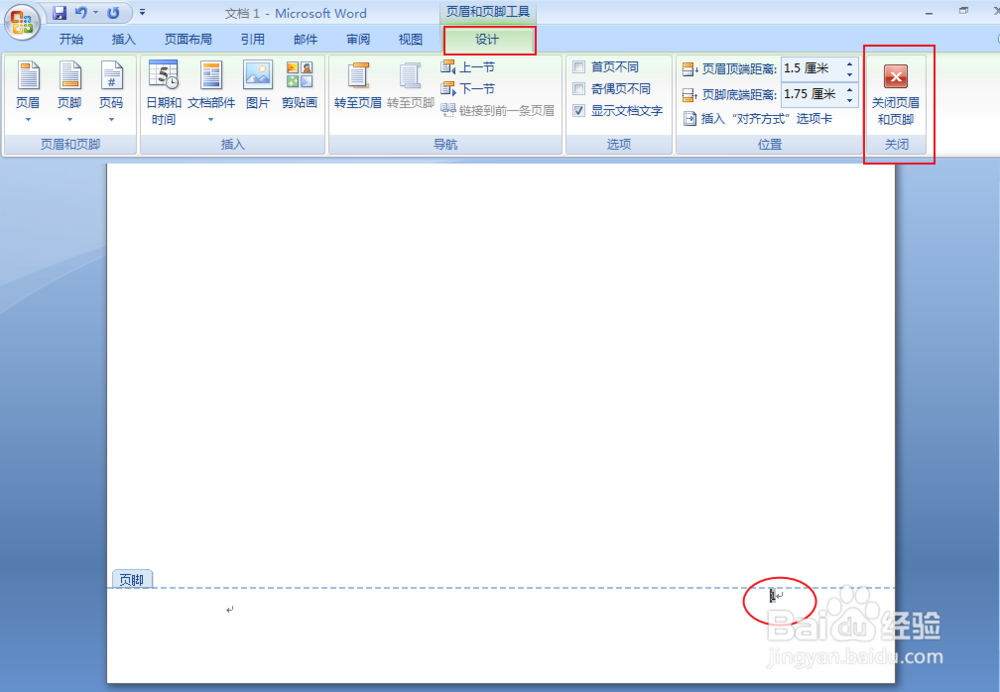Click 关闭页眉和页脚 to close footer editing
Image resolution: width=1000 pixels, height=692 pixels.
[896, 90]
